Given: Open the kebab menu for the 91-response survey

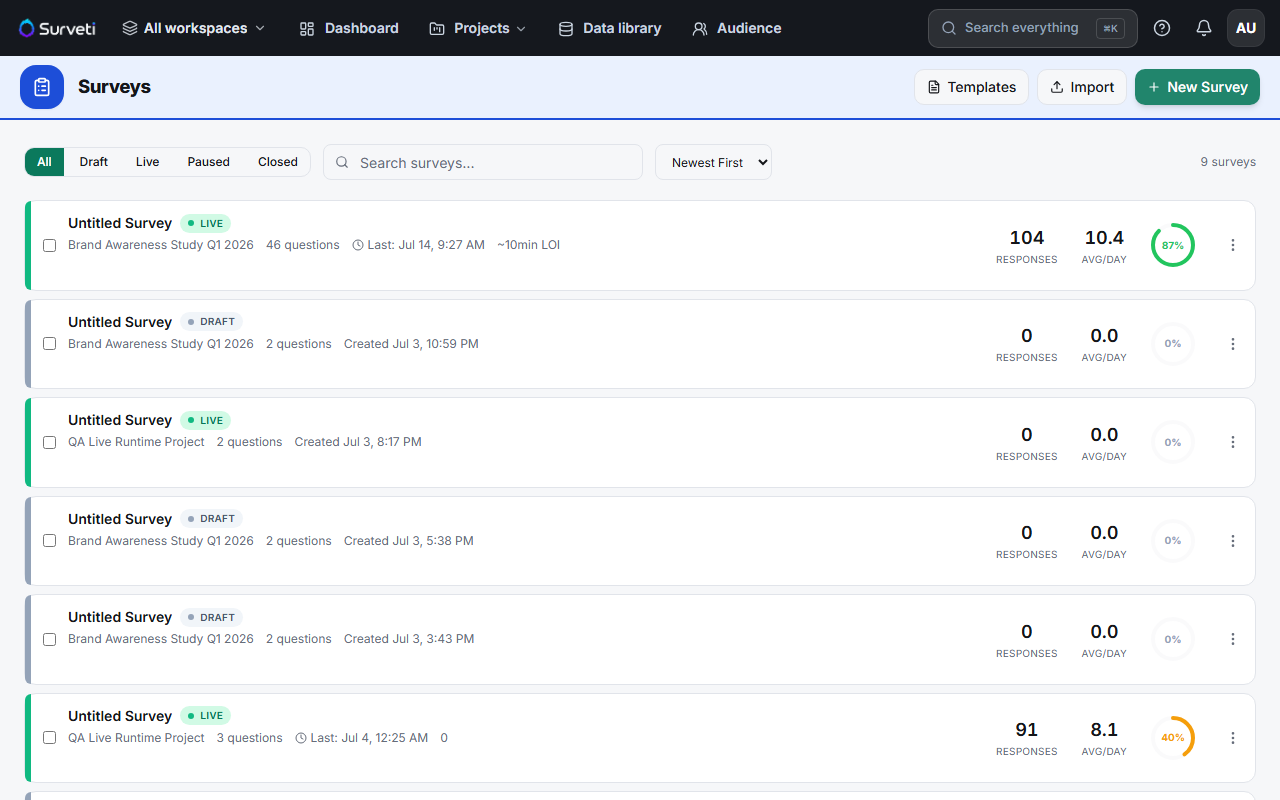Looking at the screenshot, I should [1233, 738].
